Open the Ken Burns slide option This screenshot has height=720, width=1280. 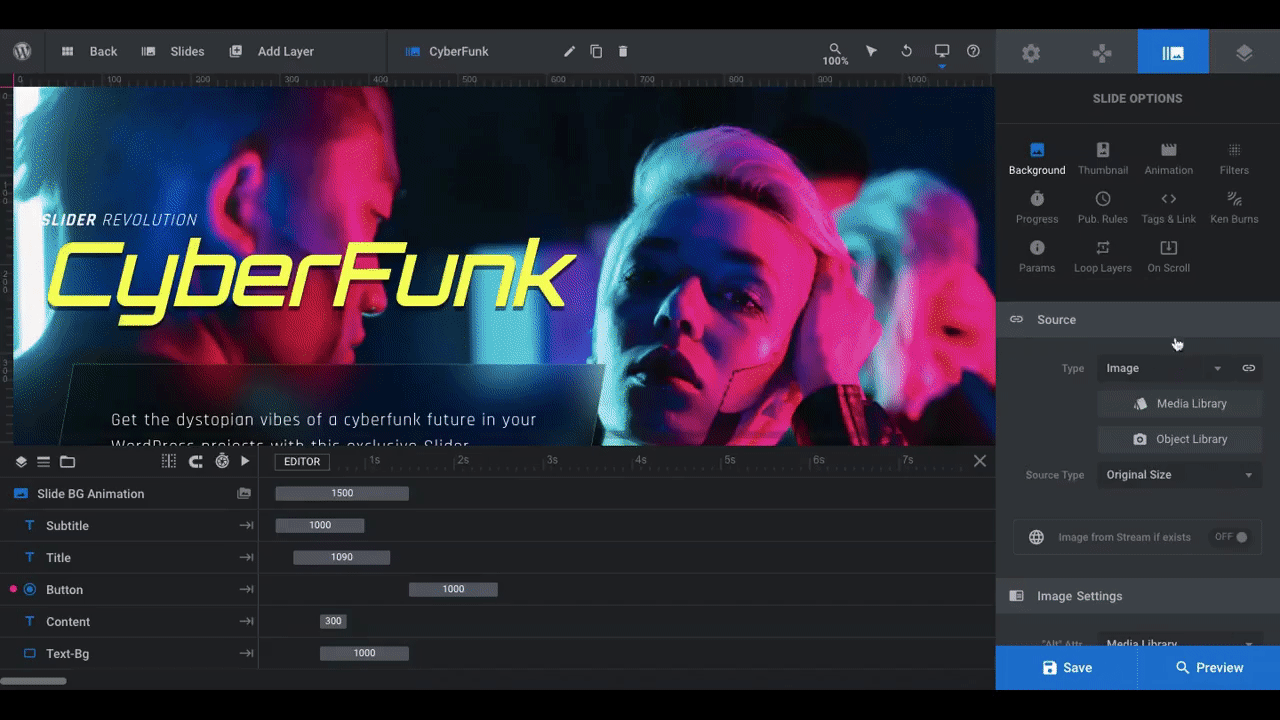(x=1234, y=208)
